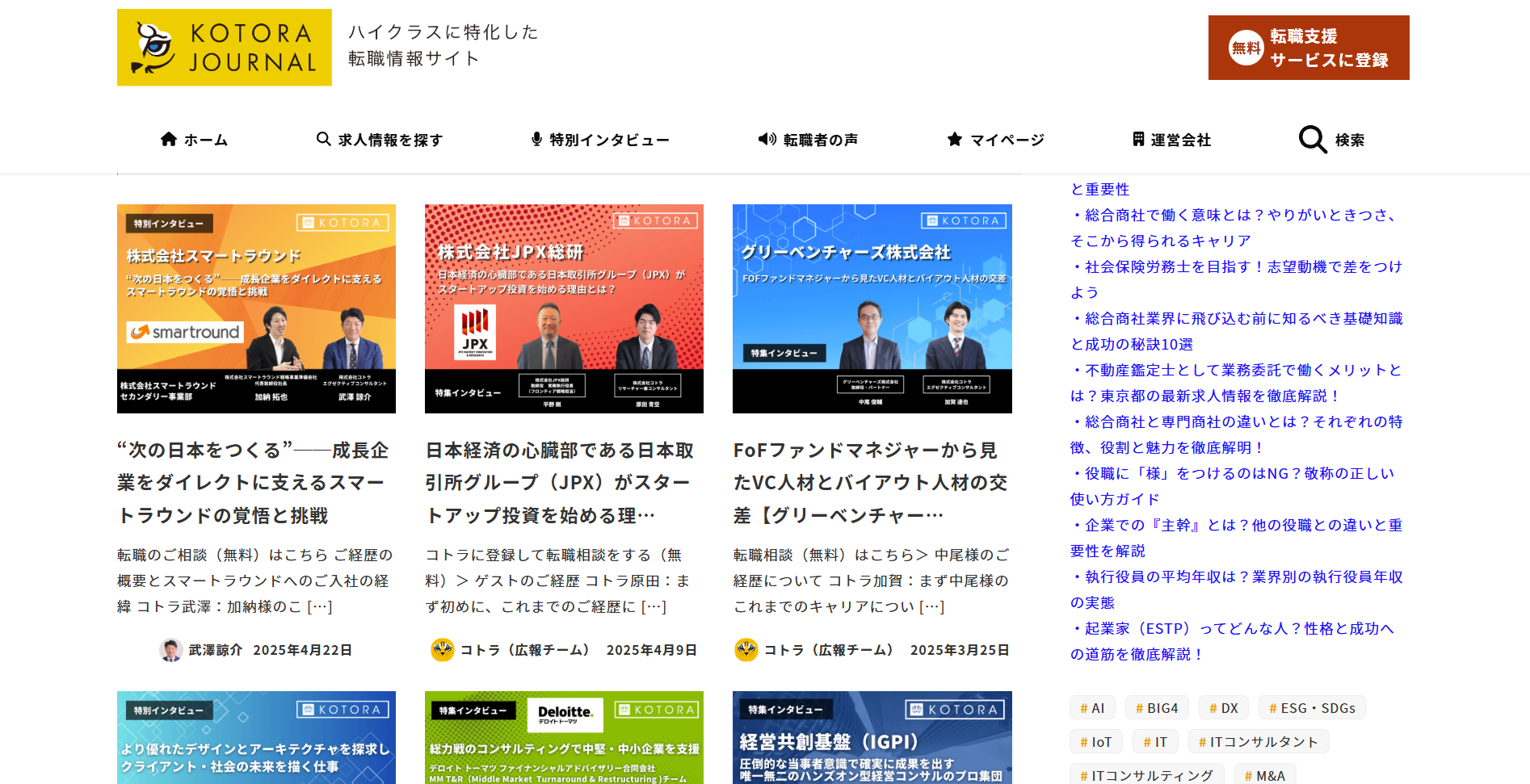Click the Kotora avatar dated 2025年4月9日
1530x784 pixels.
pos(443,650)
